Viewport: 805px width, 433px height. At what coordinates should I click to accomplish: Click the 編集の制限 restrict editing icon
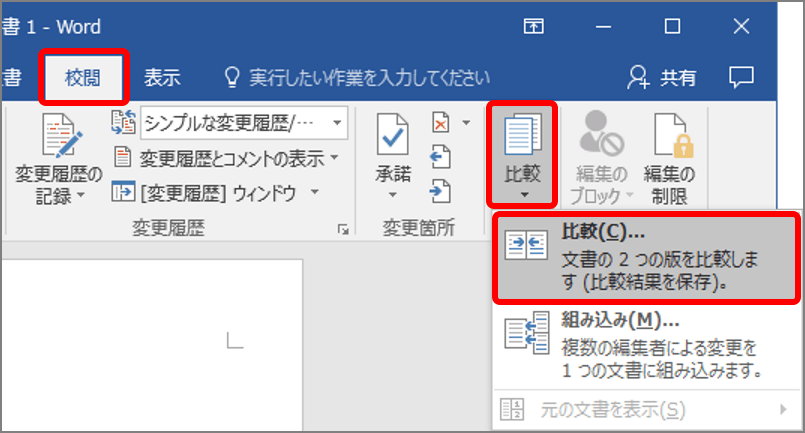(673, 135)
